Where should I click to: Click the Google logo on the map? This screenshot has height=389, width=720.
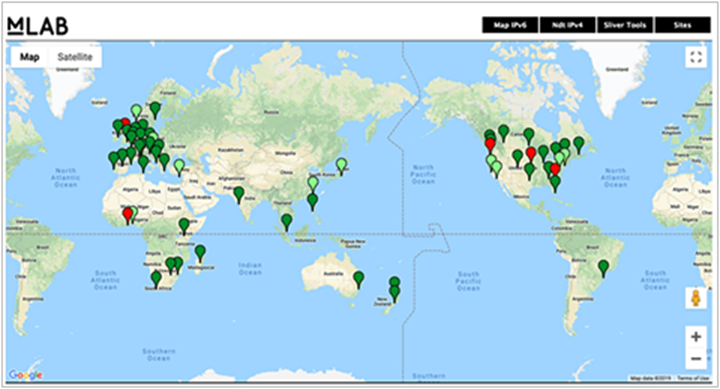click(x=26, y=375)
